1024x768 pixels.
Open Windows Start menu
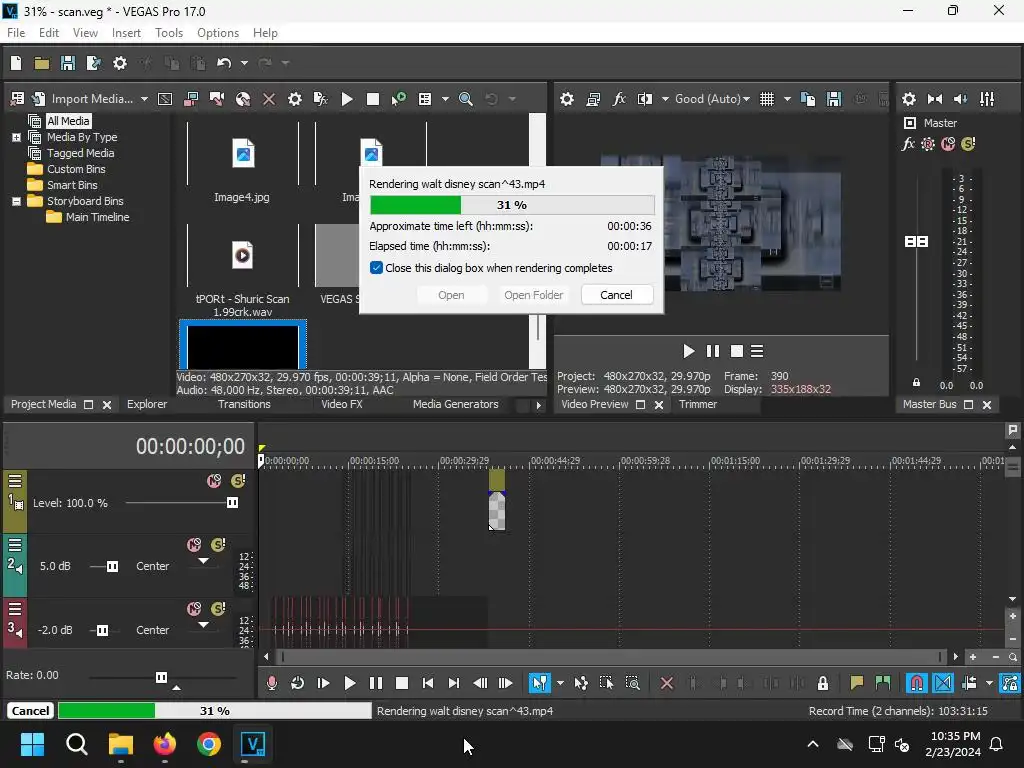coord(32,744)
